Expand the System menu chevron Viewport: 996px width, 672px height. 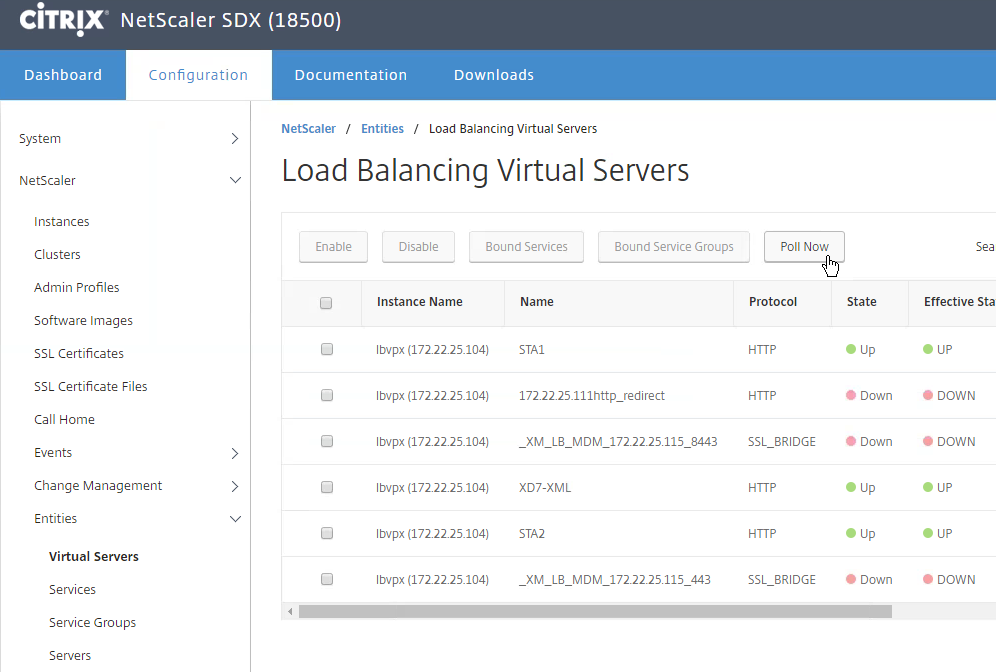pos(235,139)
